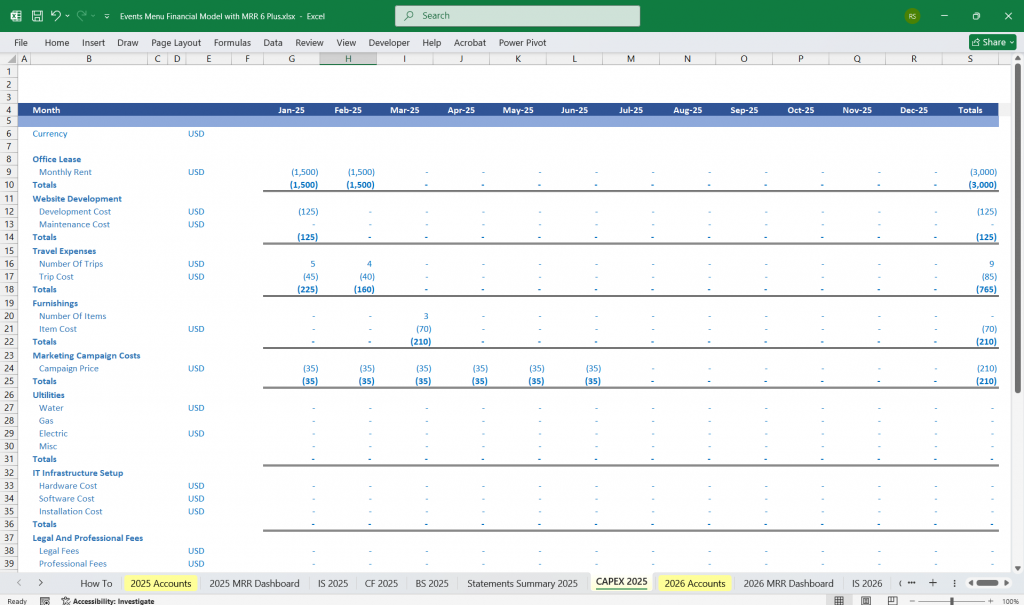Click the Zoom Out icon
The width and height of the screenshot is (1024, 605).
pos(912,598)
